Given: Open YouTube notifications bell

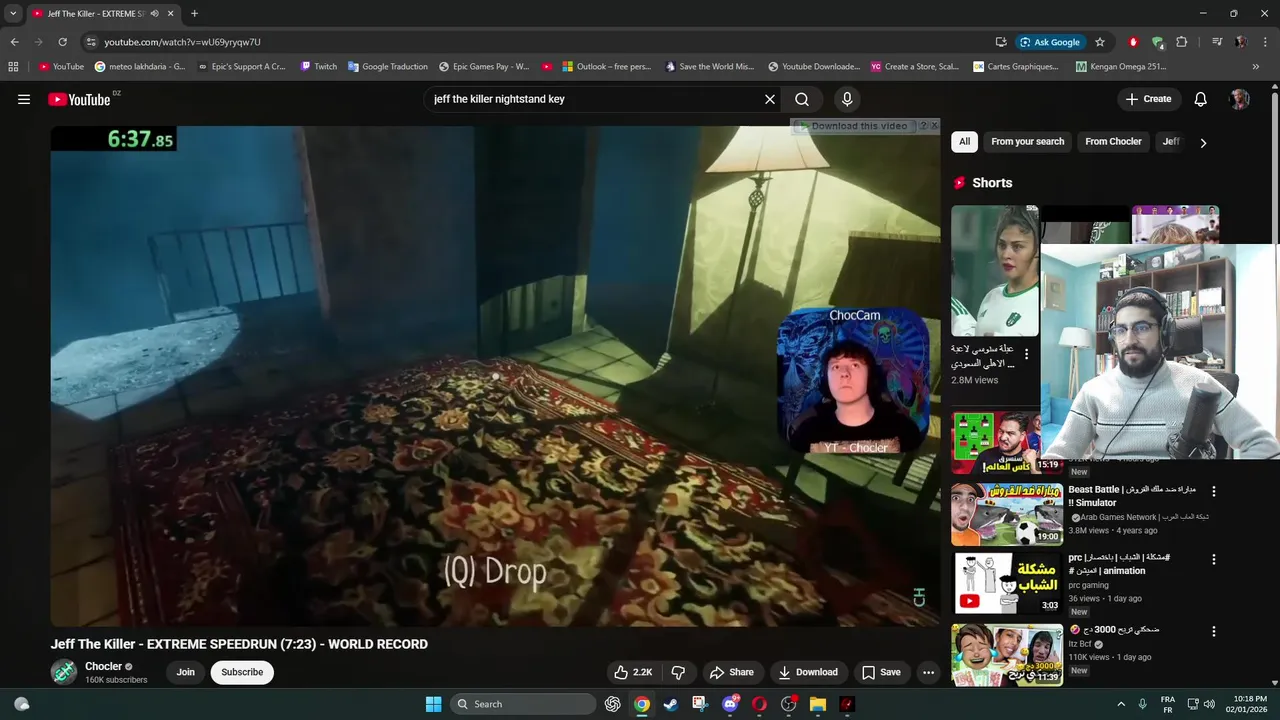Looking at the screenshot, I should pos(1201,99).
